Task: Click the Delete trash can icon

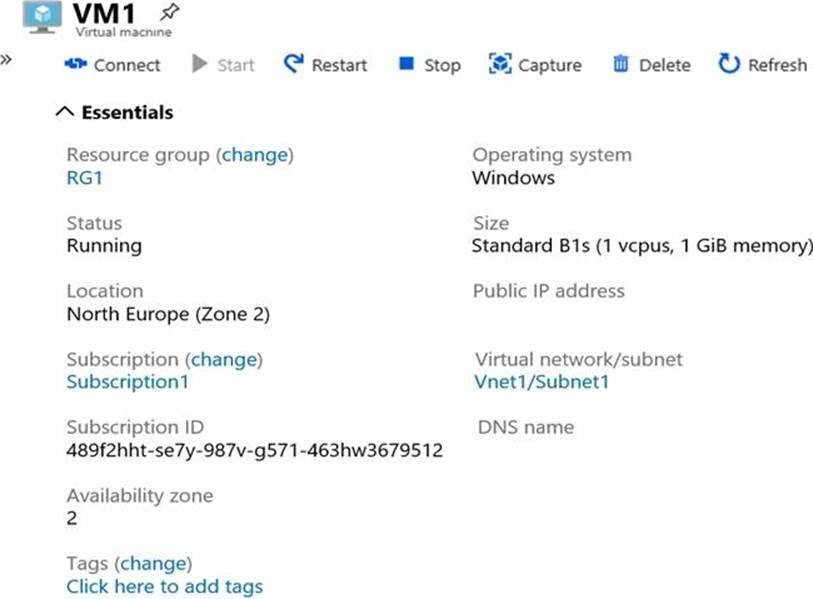Action: tap(621, 65)
